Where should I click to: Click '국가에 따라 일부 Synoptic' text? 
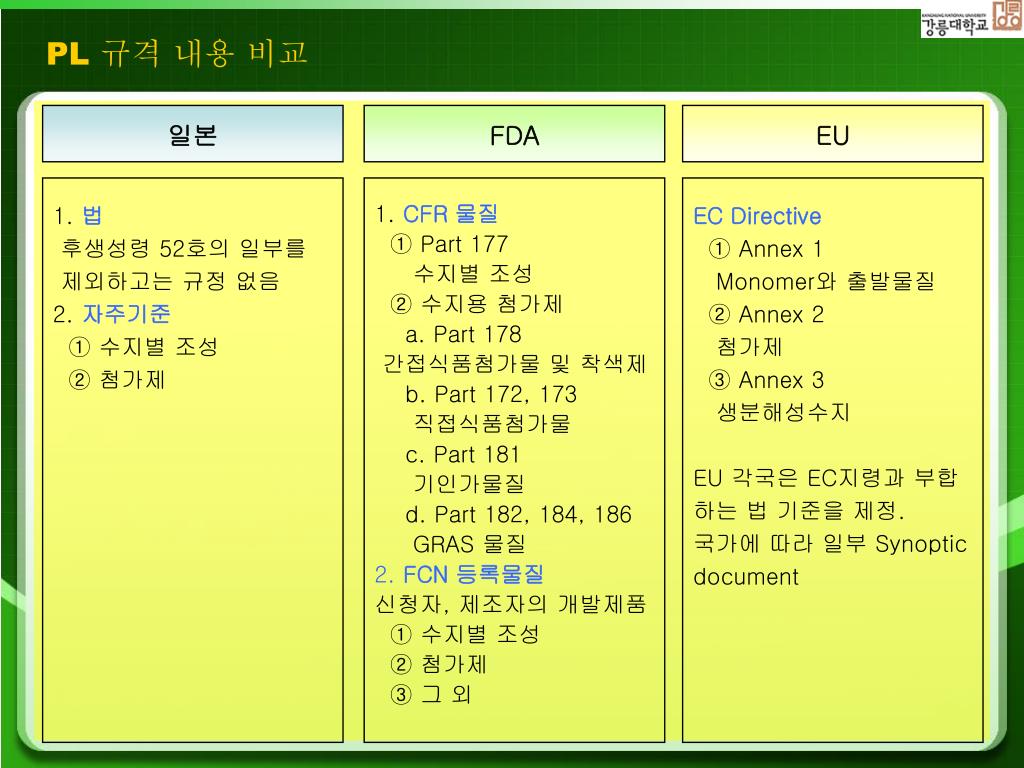[830, 543]
